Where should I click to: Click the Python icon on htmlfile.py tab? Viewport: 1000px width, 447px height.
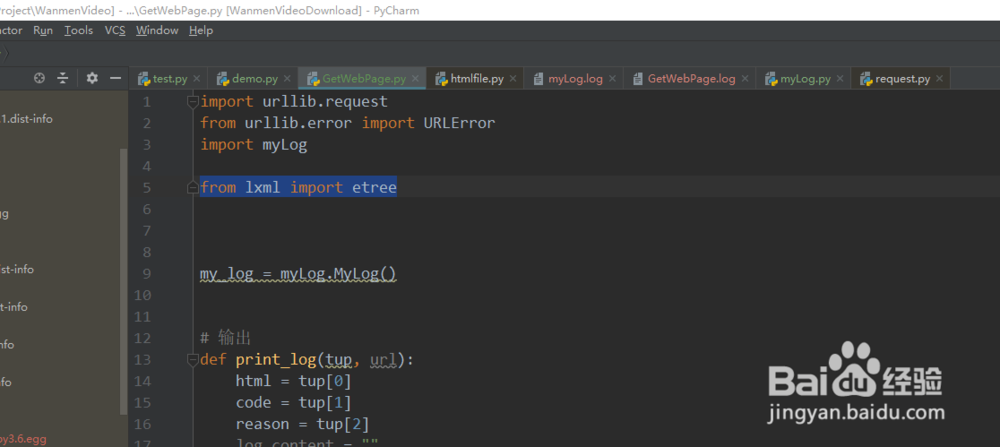(x=441, y=79)
